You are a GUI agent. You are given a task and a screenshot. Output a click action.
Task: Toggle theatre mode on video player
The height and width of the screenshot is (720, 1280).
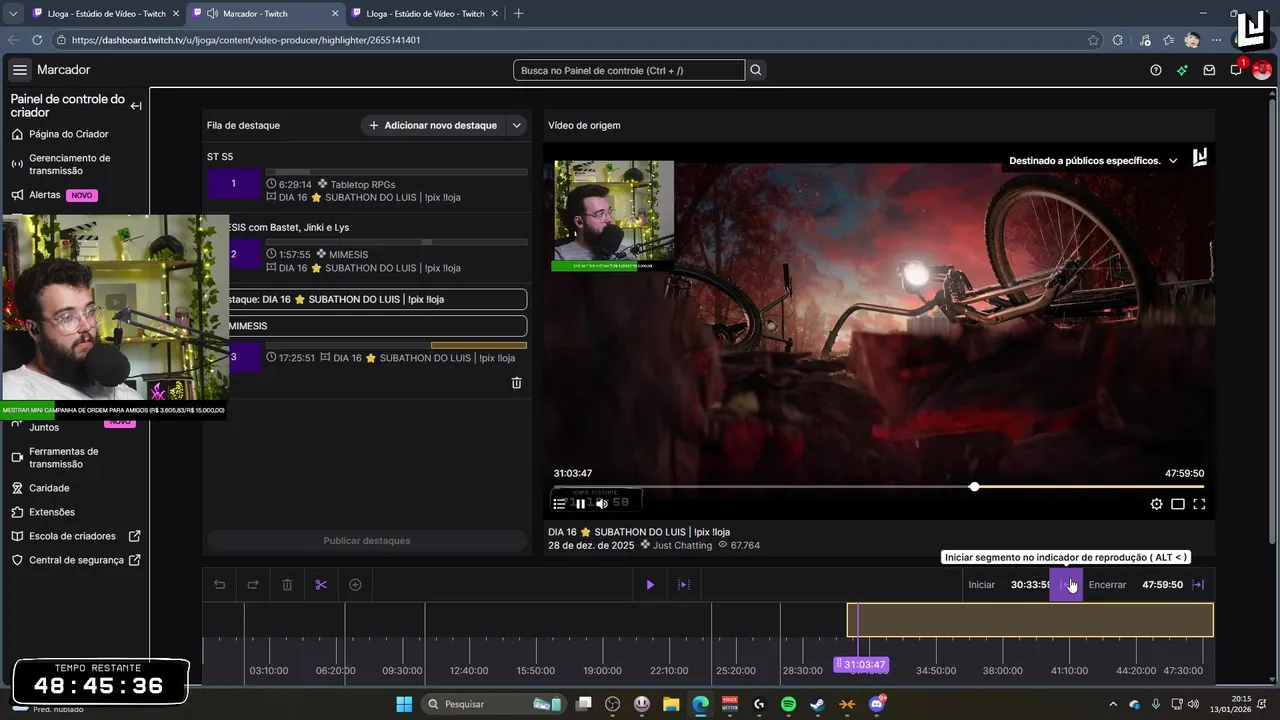coord(1178,504)
